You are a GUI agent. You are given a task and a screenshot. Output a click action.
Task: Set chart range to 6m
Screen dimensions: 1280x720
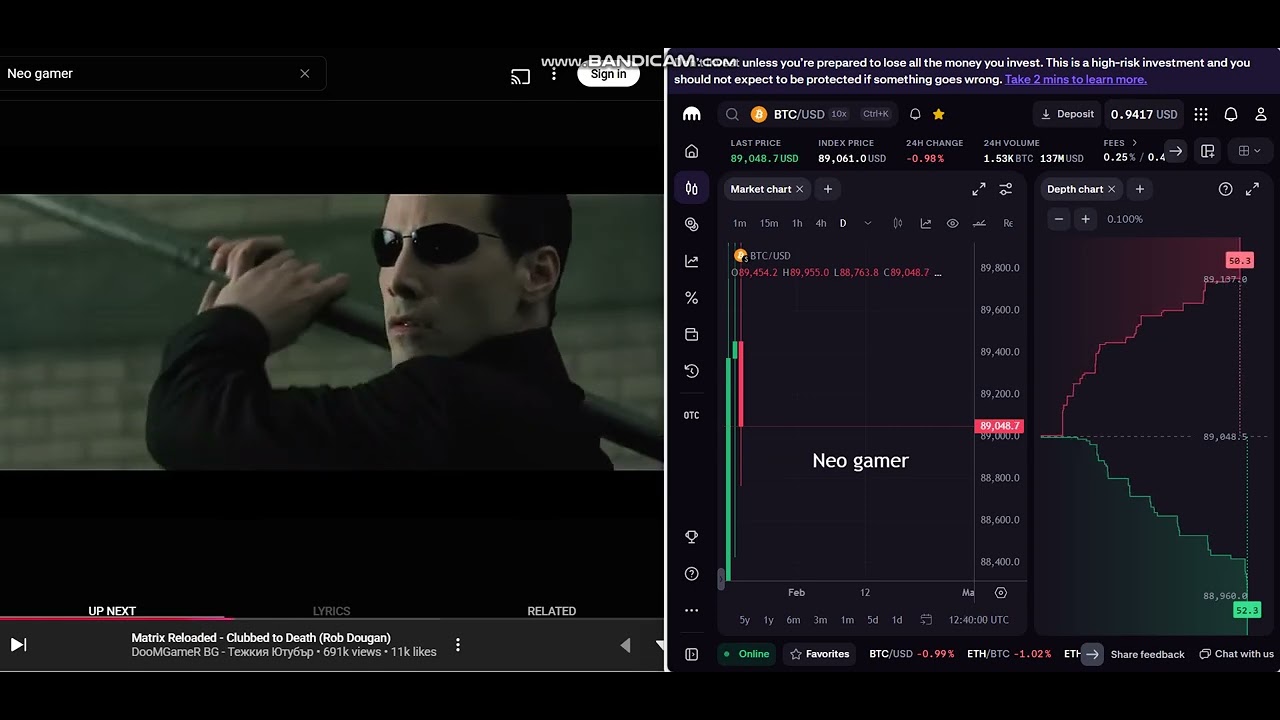pyautogui.click(x=793, y=620)
